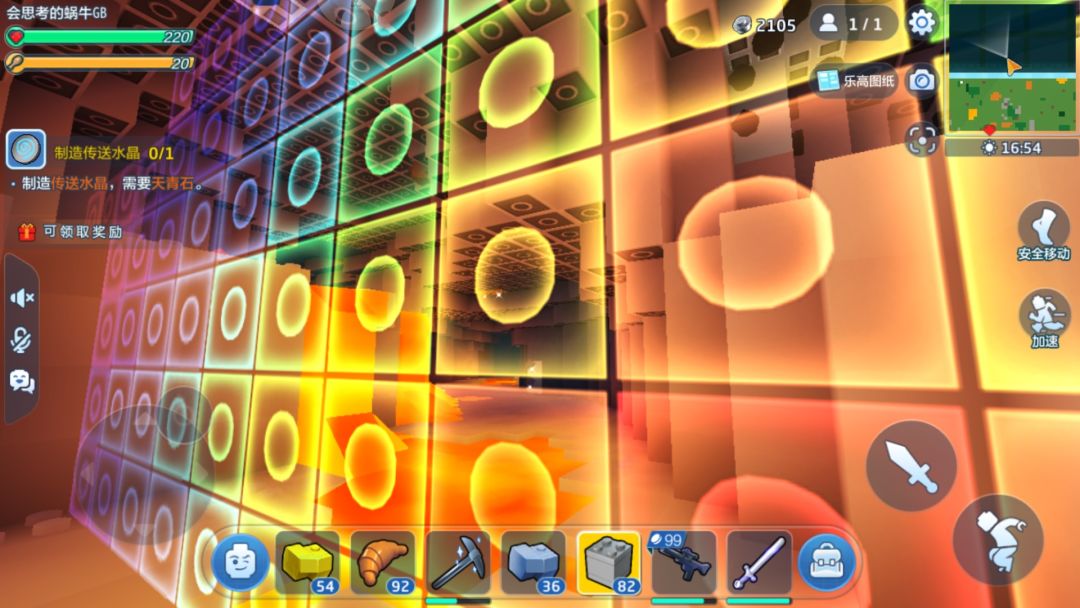Select the sniper rifle slot with 99

(x=683, y=563)
